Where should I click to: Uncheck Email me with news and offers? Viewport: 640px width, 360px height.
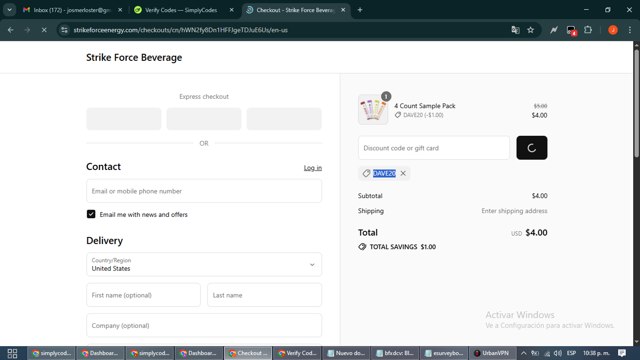pos(91,214)
